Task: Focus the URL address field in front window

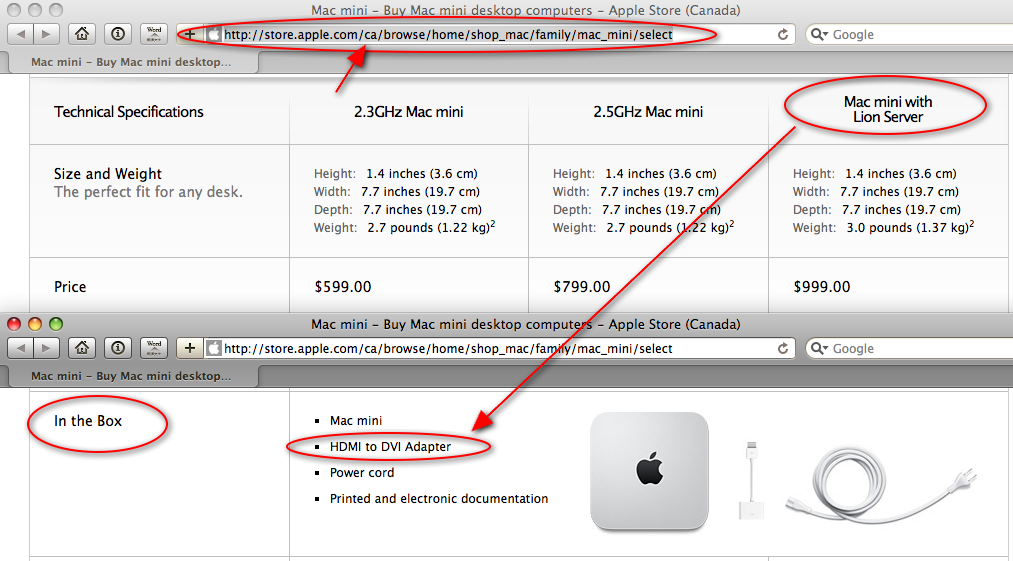Action: pyautogui.click(x=497, y=348)
